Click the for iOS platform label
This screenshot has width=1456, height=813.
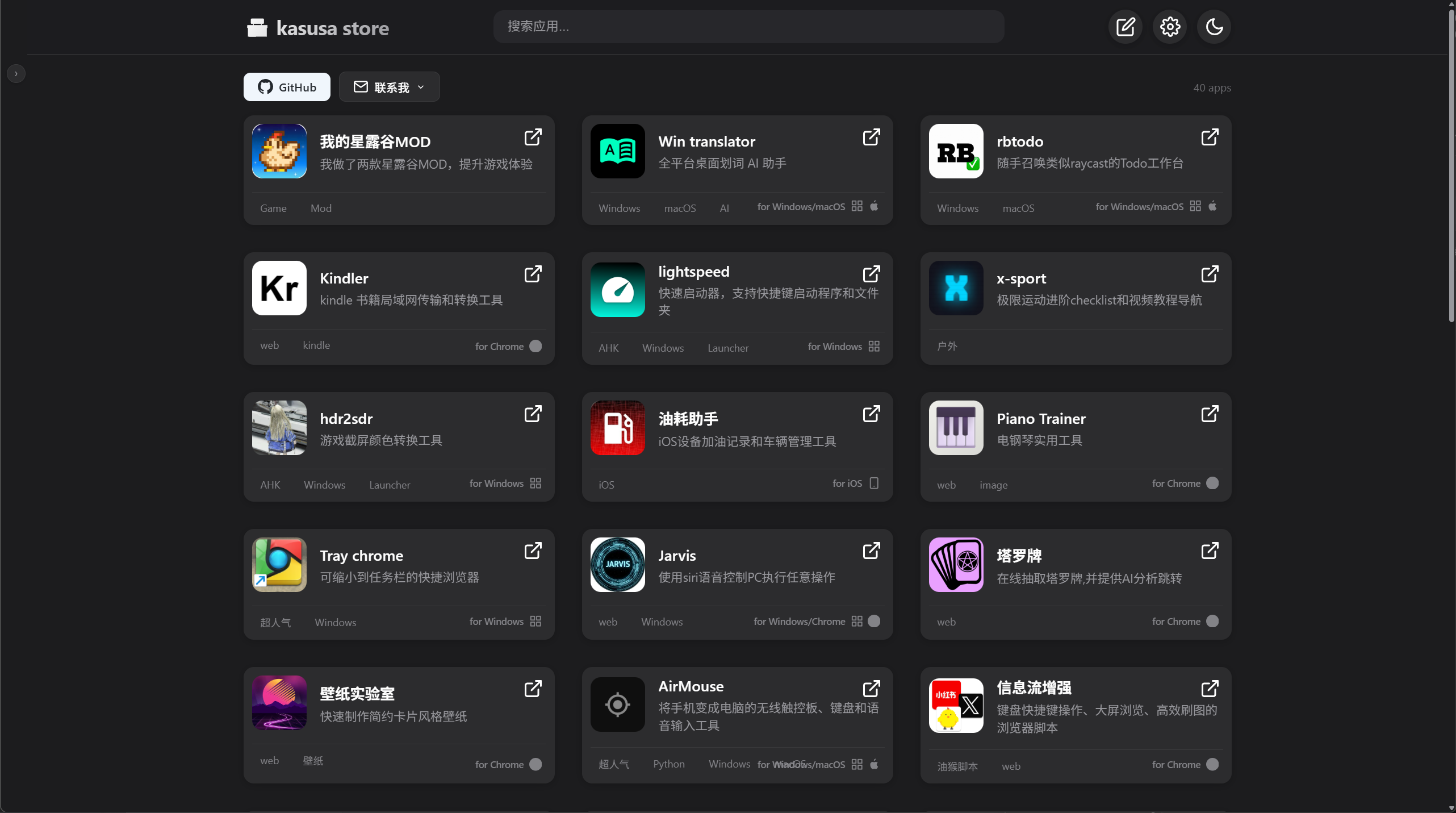tap(847, 483)
